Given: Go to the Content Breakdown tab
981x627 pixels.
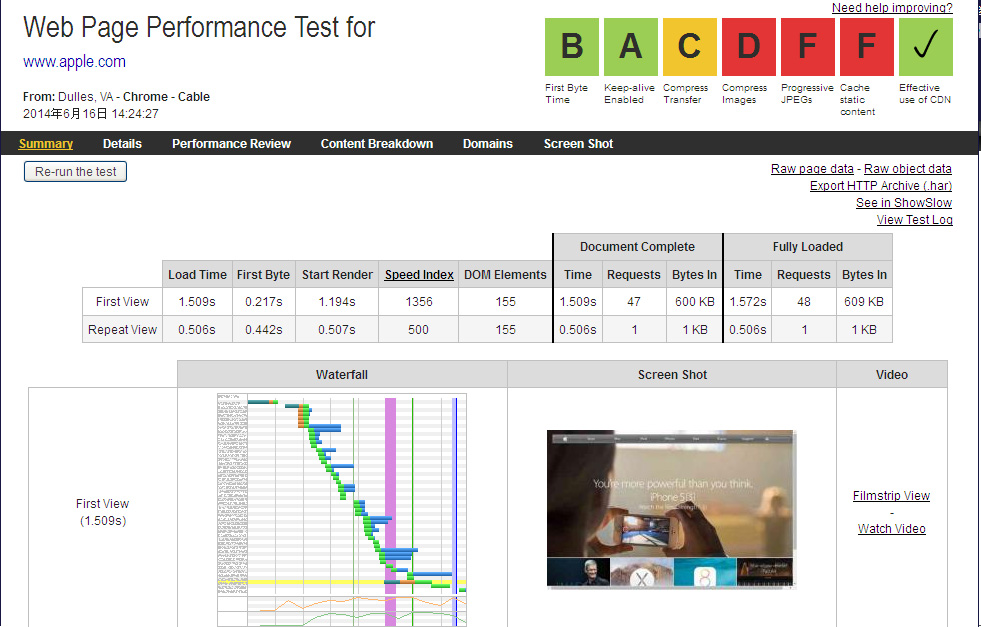Looking at the screenshot, I should (x=377, y=143).
